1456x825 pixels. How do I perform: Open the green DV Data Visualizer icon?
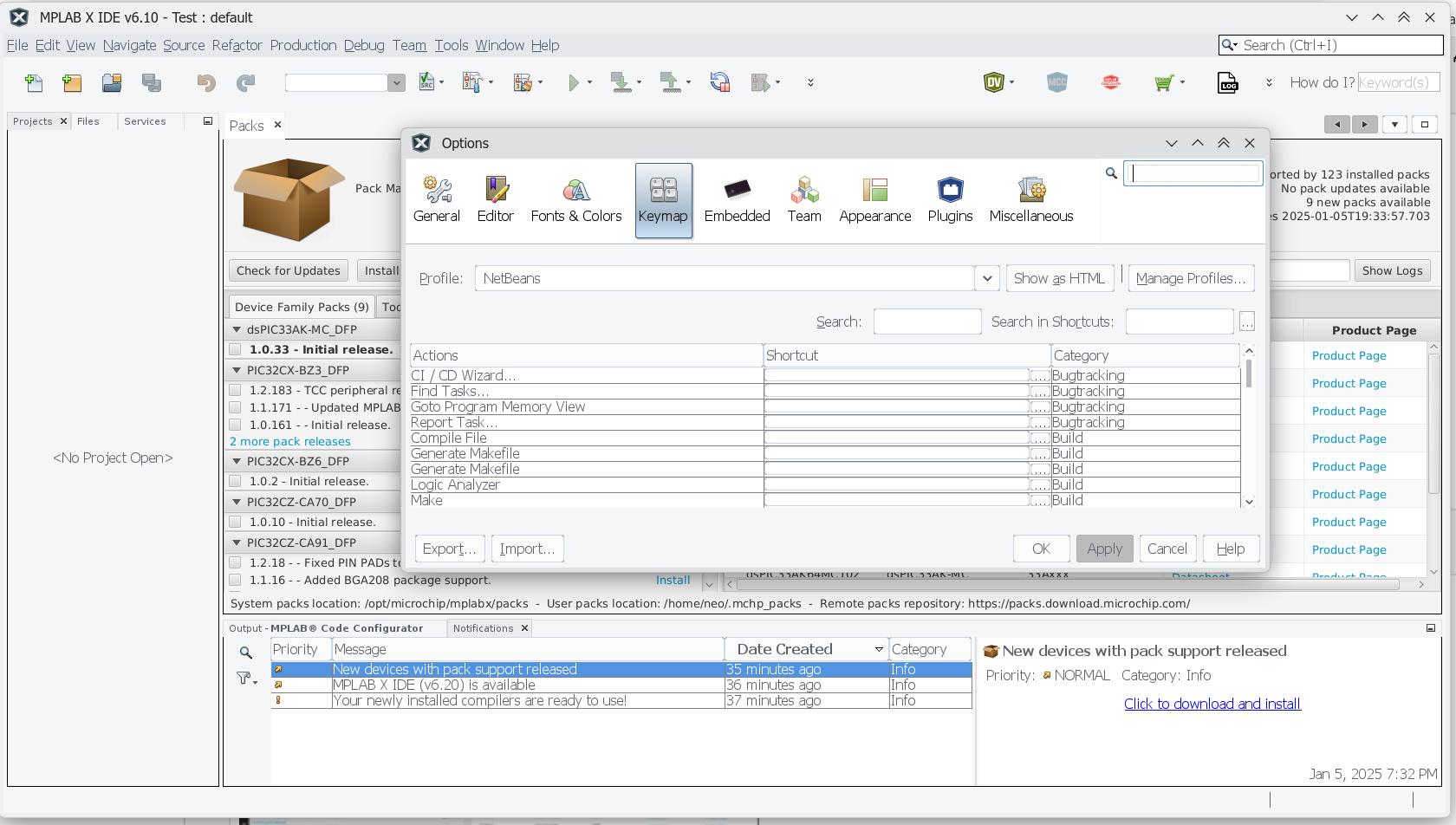pyautogui.click(x=994, y=82)
